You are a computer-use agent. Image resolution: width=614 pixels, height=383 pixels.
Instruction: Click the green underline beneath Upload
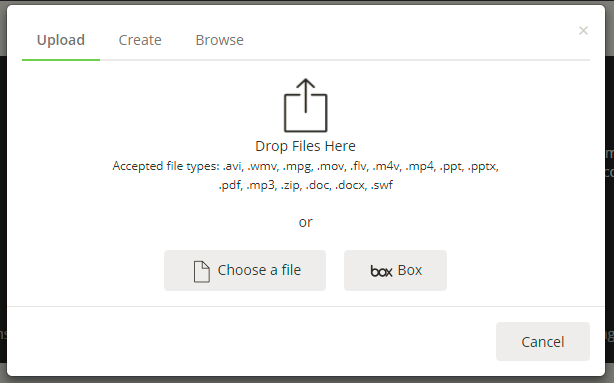(61, 60)
